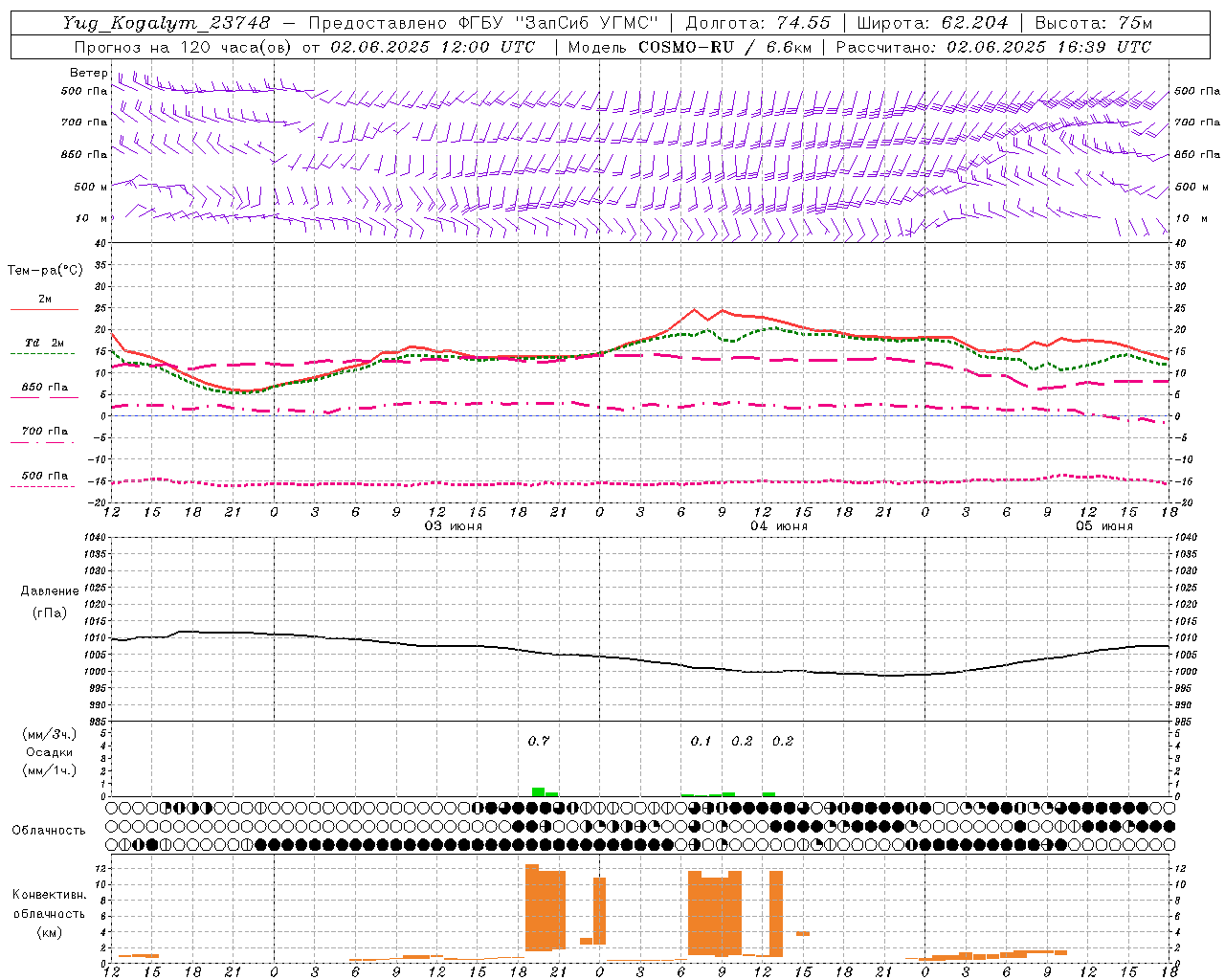Select the "700 гПа" entry in temperature legend

(x=45, y=432)
